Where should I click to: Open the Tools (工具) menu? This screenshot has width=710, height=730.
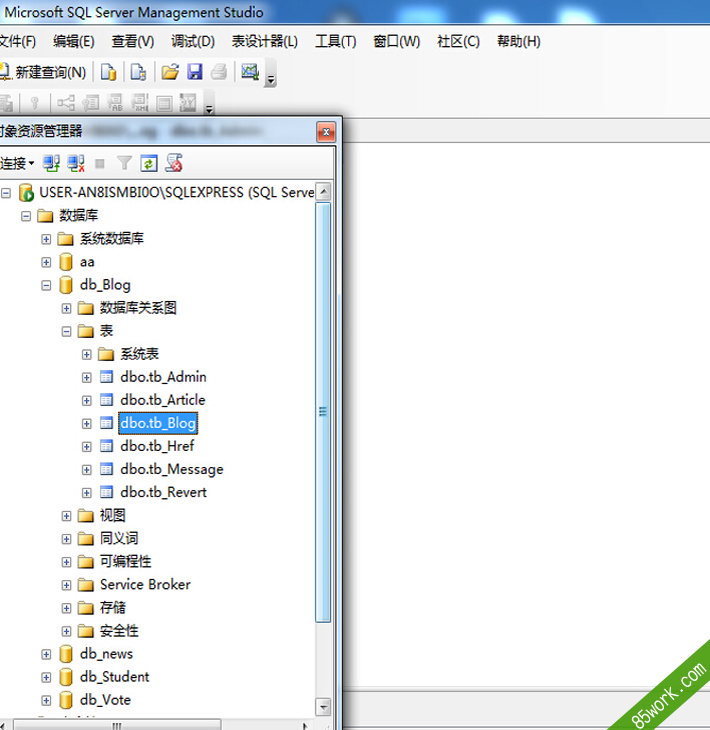click(336, 41)
